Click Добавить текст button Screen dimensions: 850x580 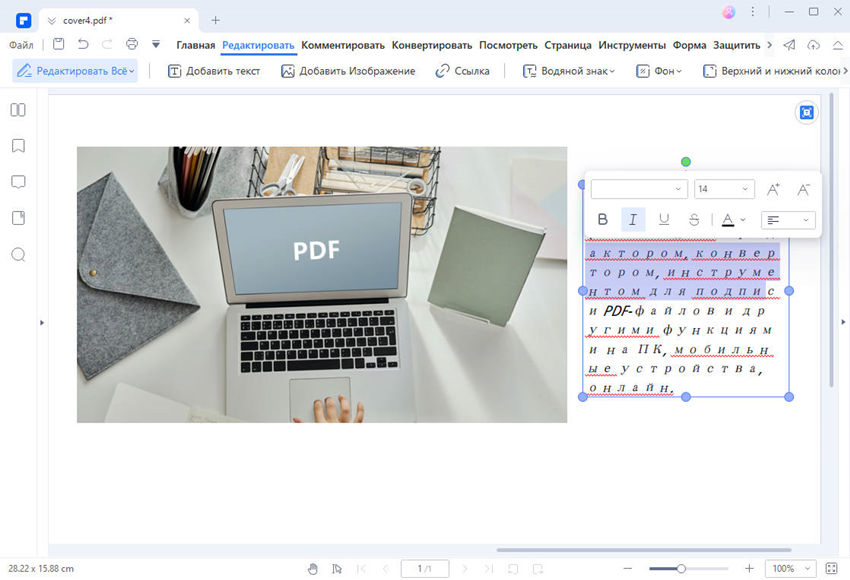coord(214,71)
